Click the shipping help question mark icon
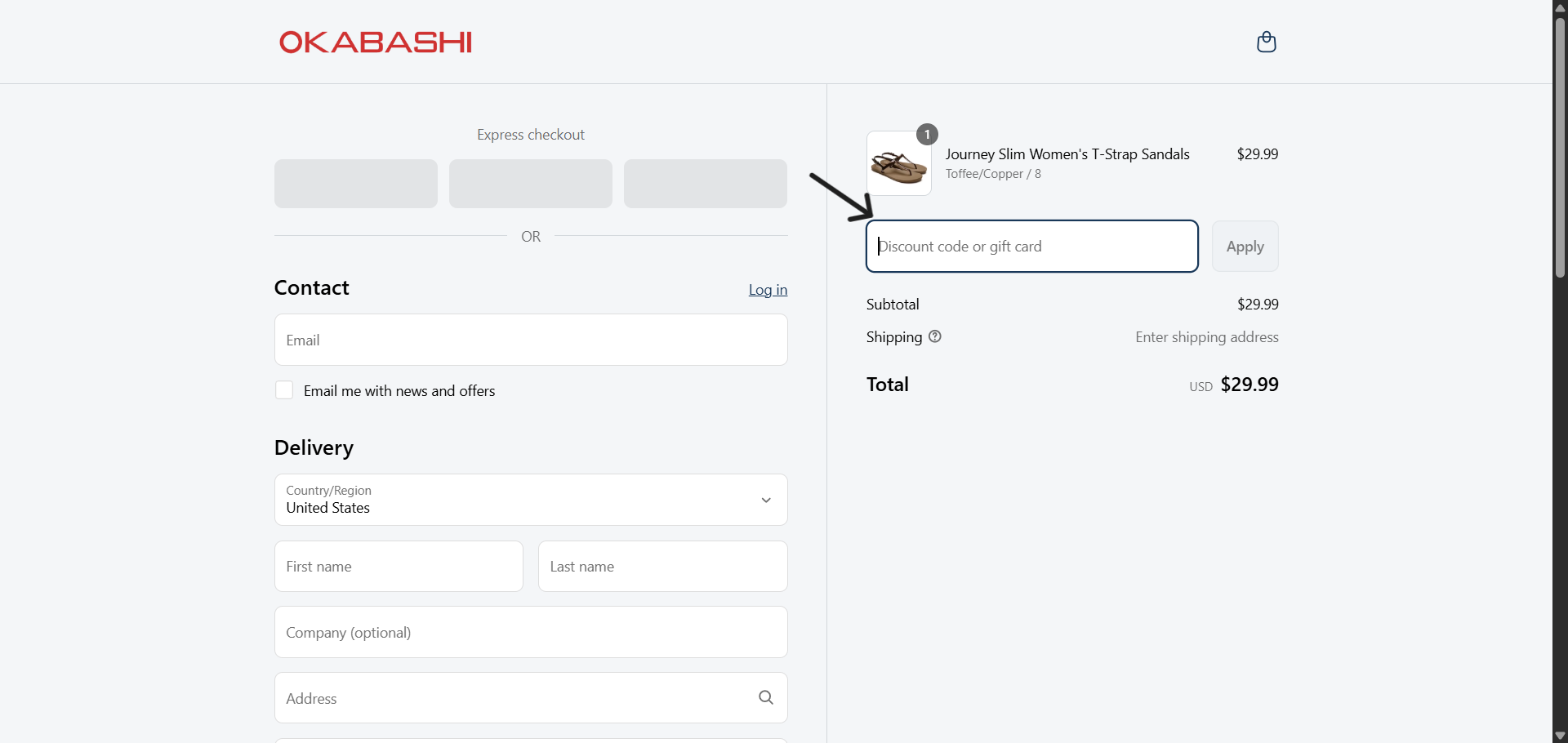Screen dimensions: 1568x743 [935, 336]
